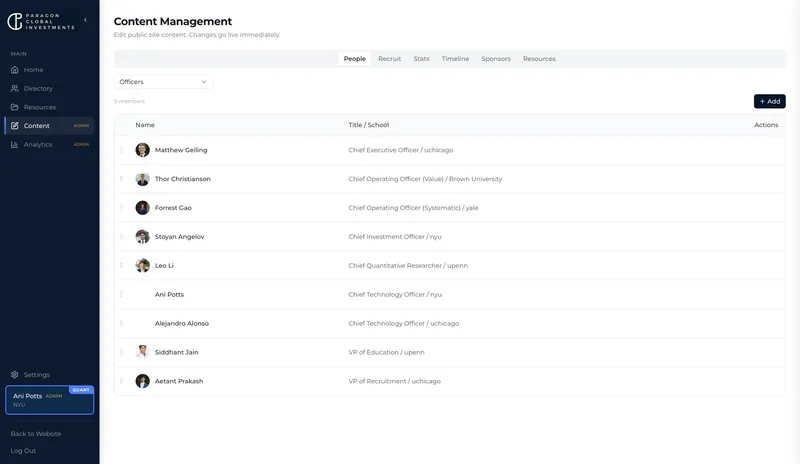Click Forrest Gao's avatar photo
The width and height of the screenshot is (800, 464).
(142, 208)
